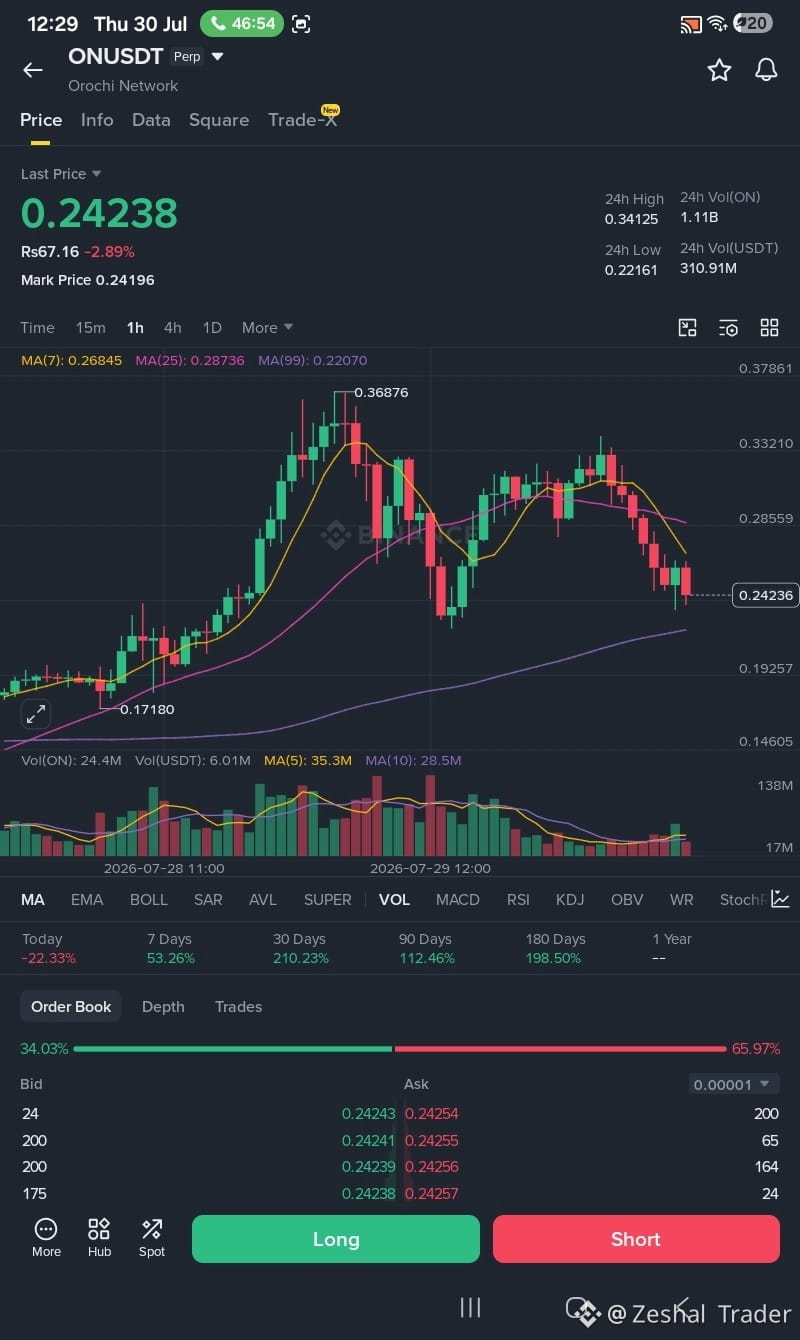Switch to Info tab
Viewport: 800px width, 1340px height.
click(97, 120)
